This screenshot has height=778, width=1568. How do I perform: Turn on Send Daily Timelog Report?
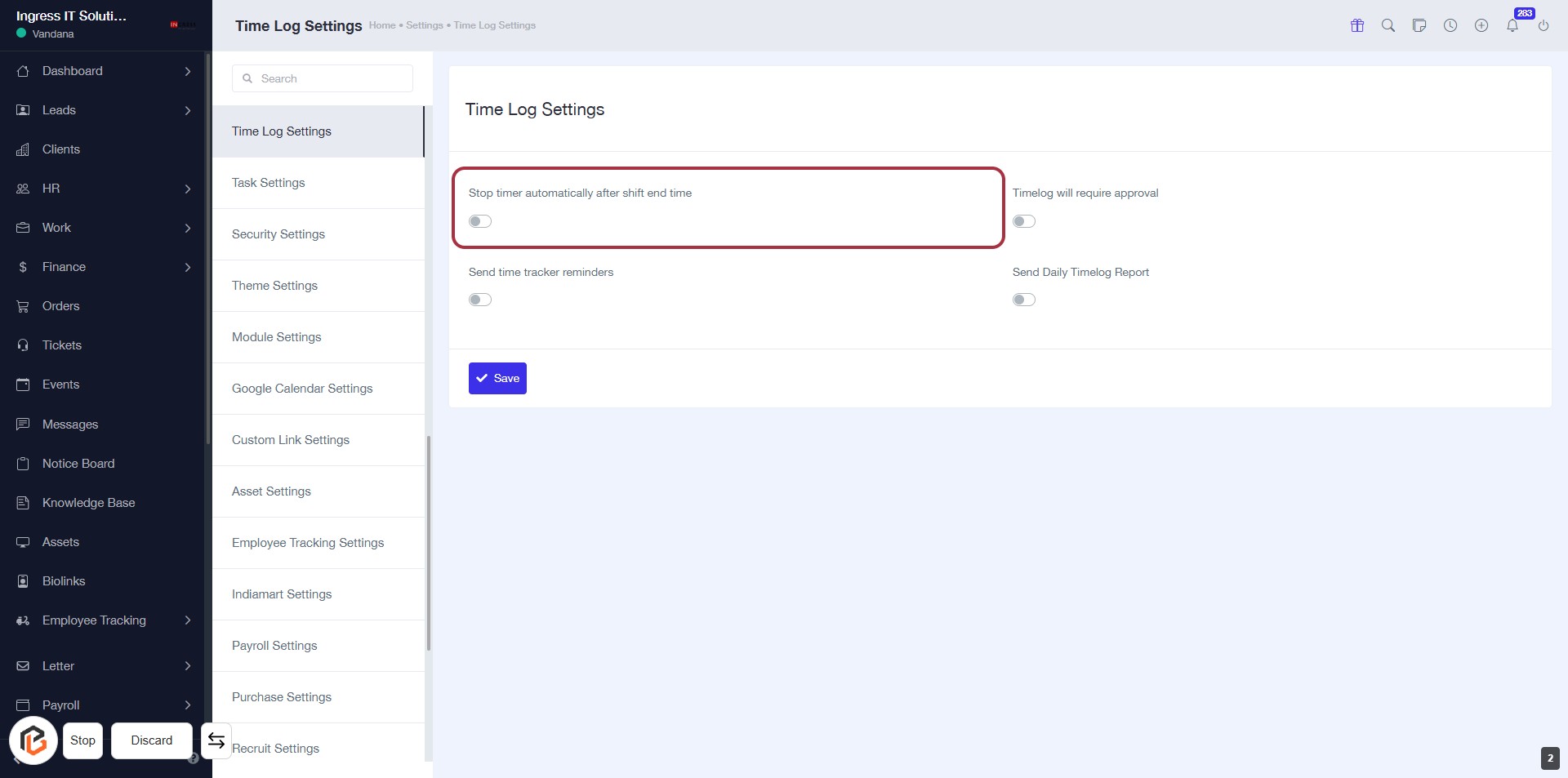point(1024,300)
